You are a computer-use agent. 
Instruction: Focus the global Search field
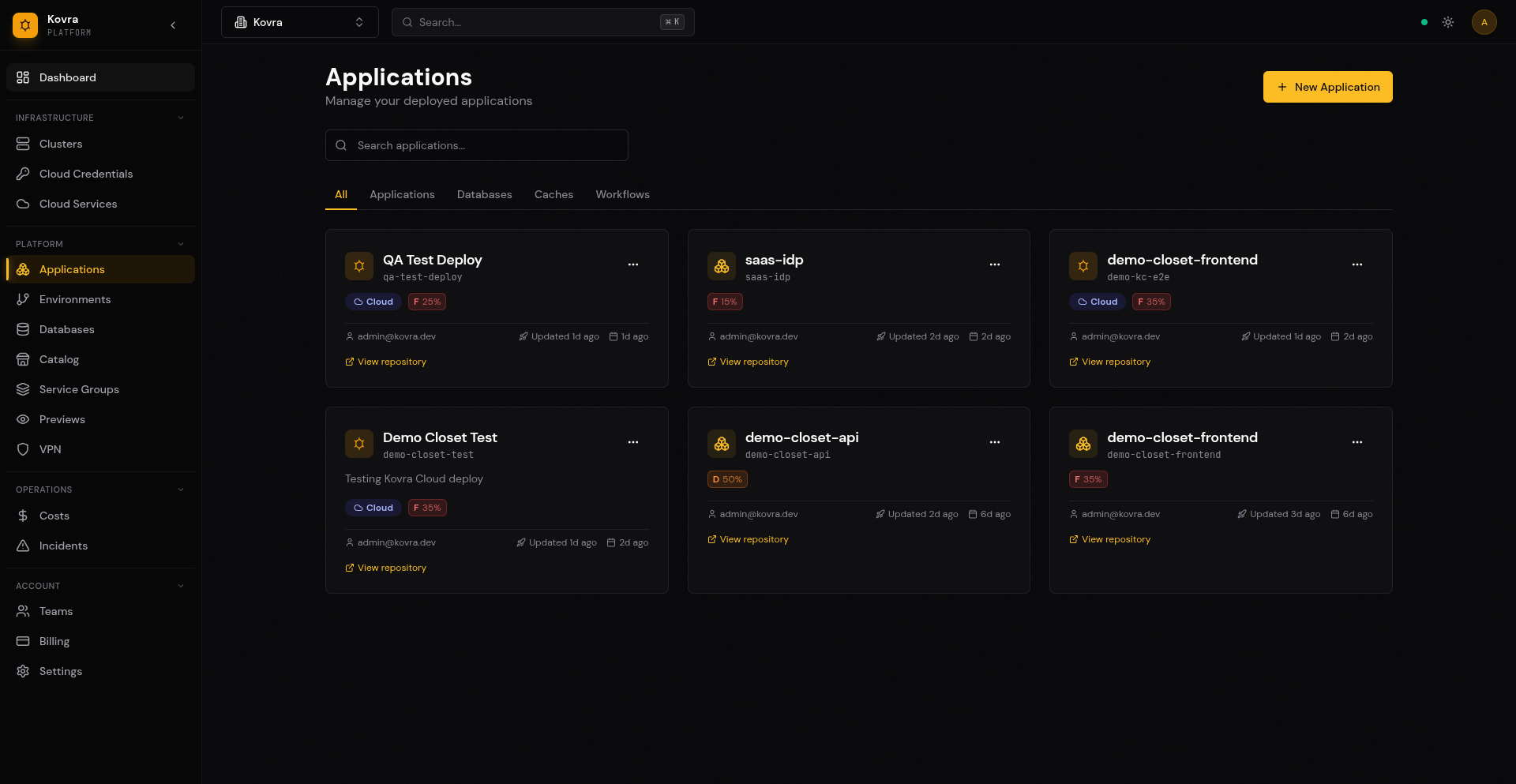click(543, 22)
